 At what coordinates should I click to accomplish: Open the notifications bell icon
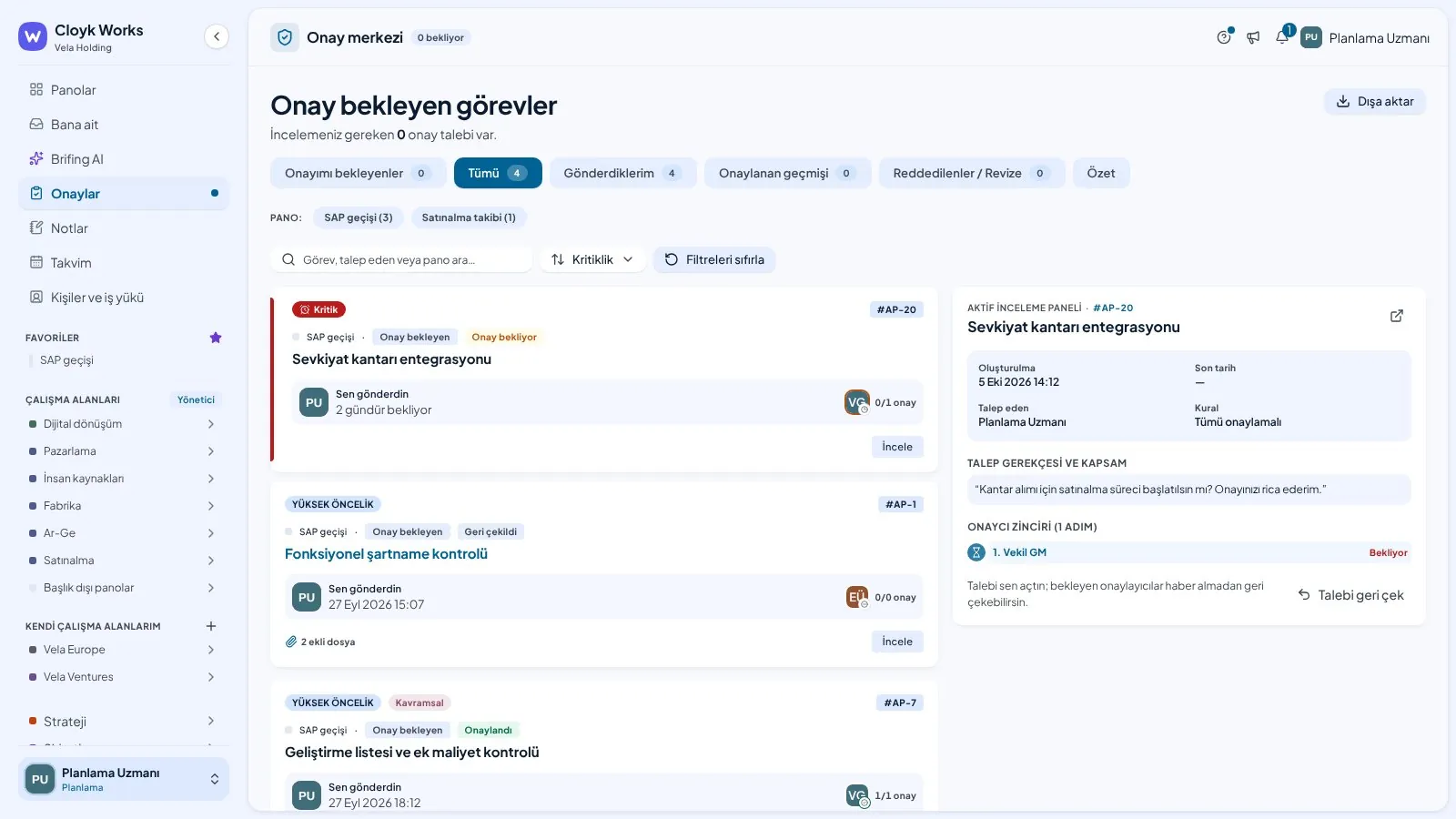coord(1282,37)
